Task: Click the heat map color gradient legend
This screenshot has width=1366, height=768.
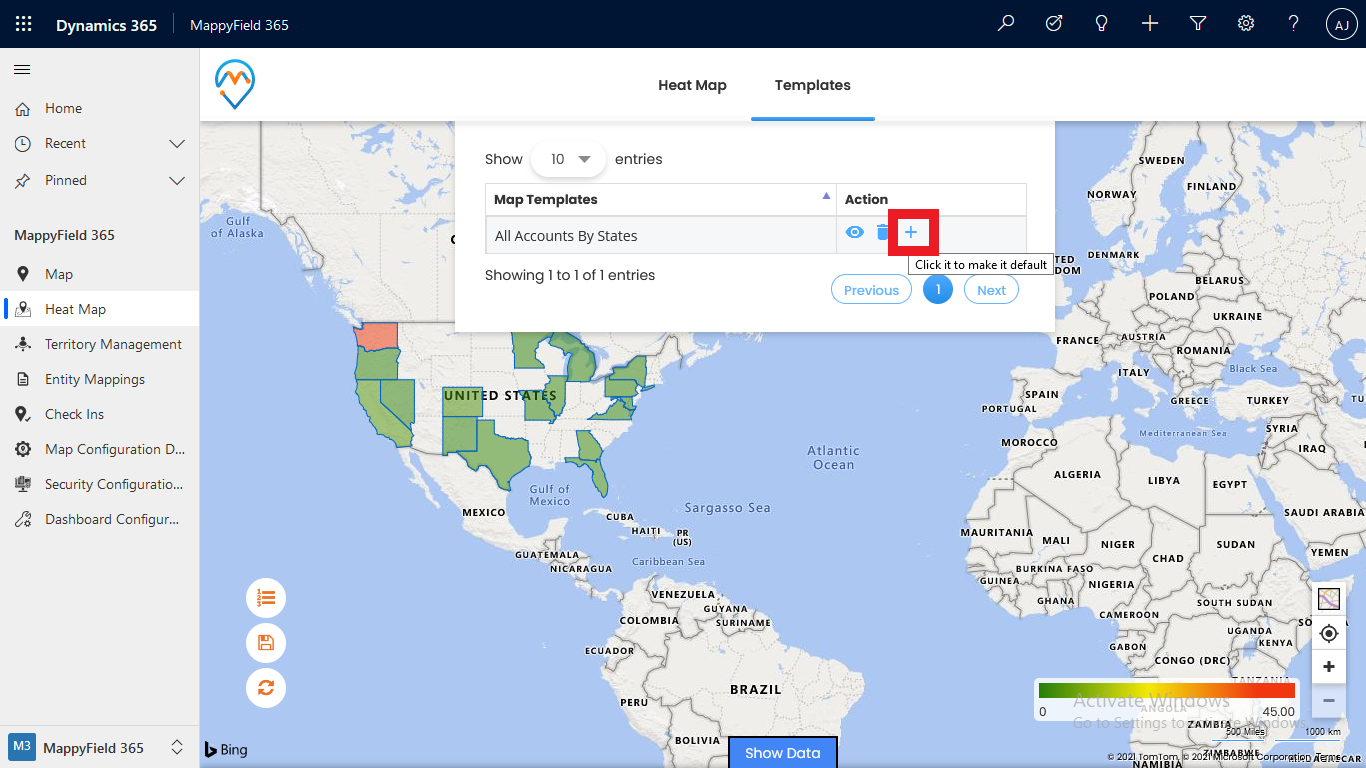Action: (1167, 690)
